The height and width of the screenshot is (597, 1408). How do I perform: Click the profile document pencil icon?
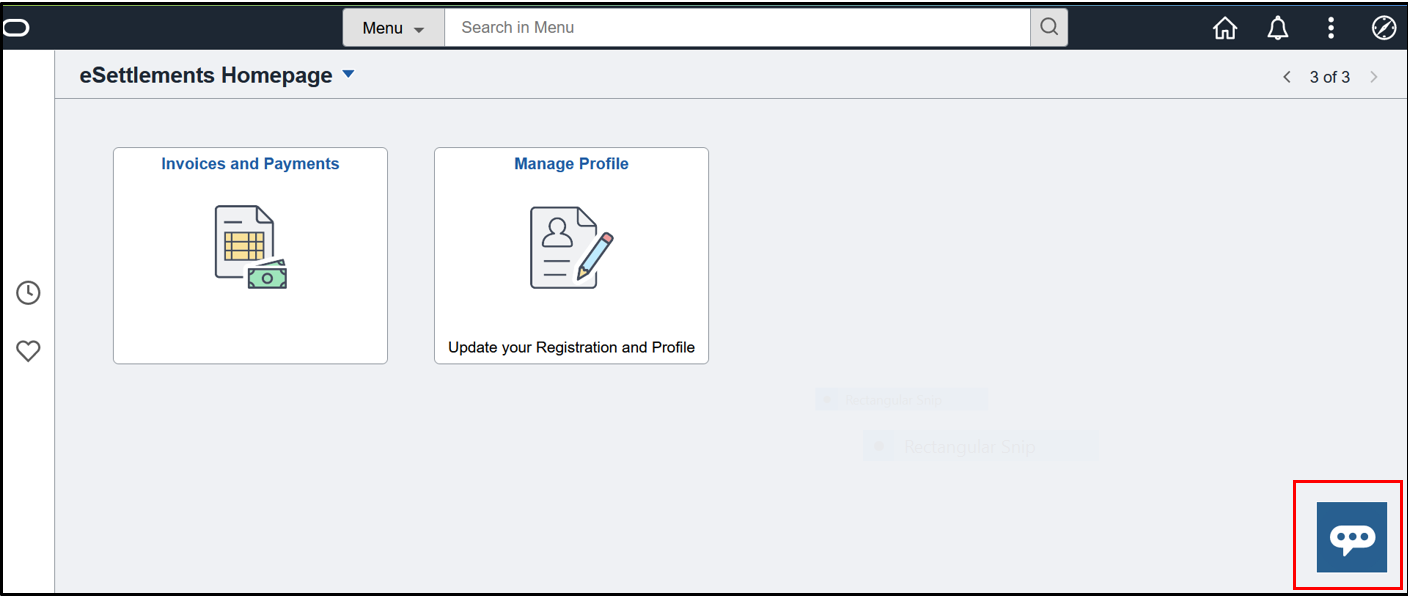coord(571,247)
